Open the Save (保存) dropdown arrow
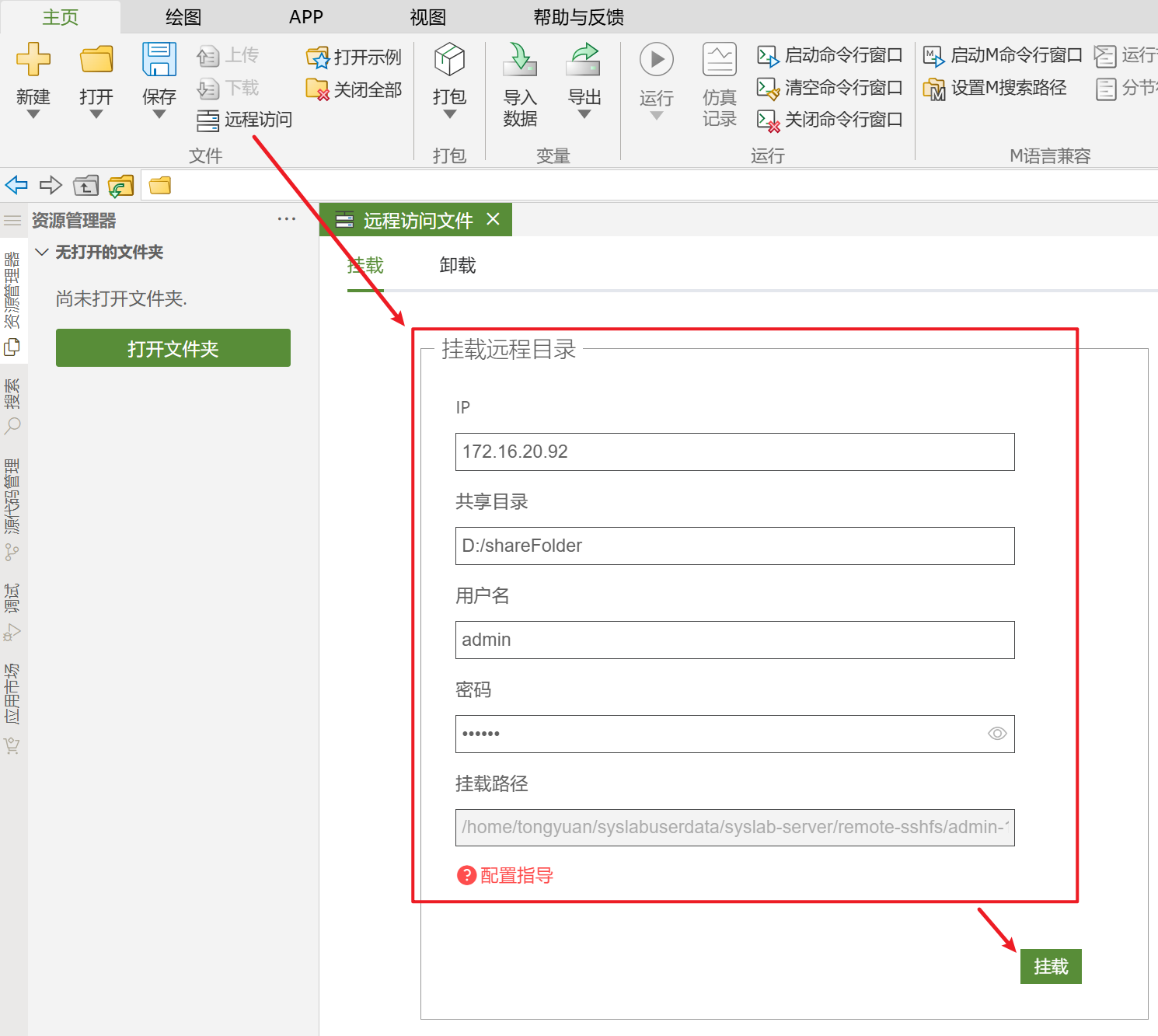The image size is (1158, 1036). coord(159,114)
